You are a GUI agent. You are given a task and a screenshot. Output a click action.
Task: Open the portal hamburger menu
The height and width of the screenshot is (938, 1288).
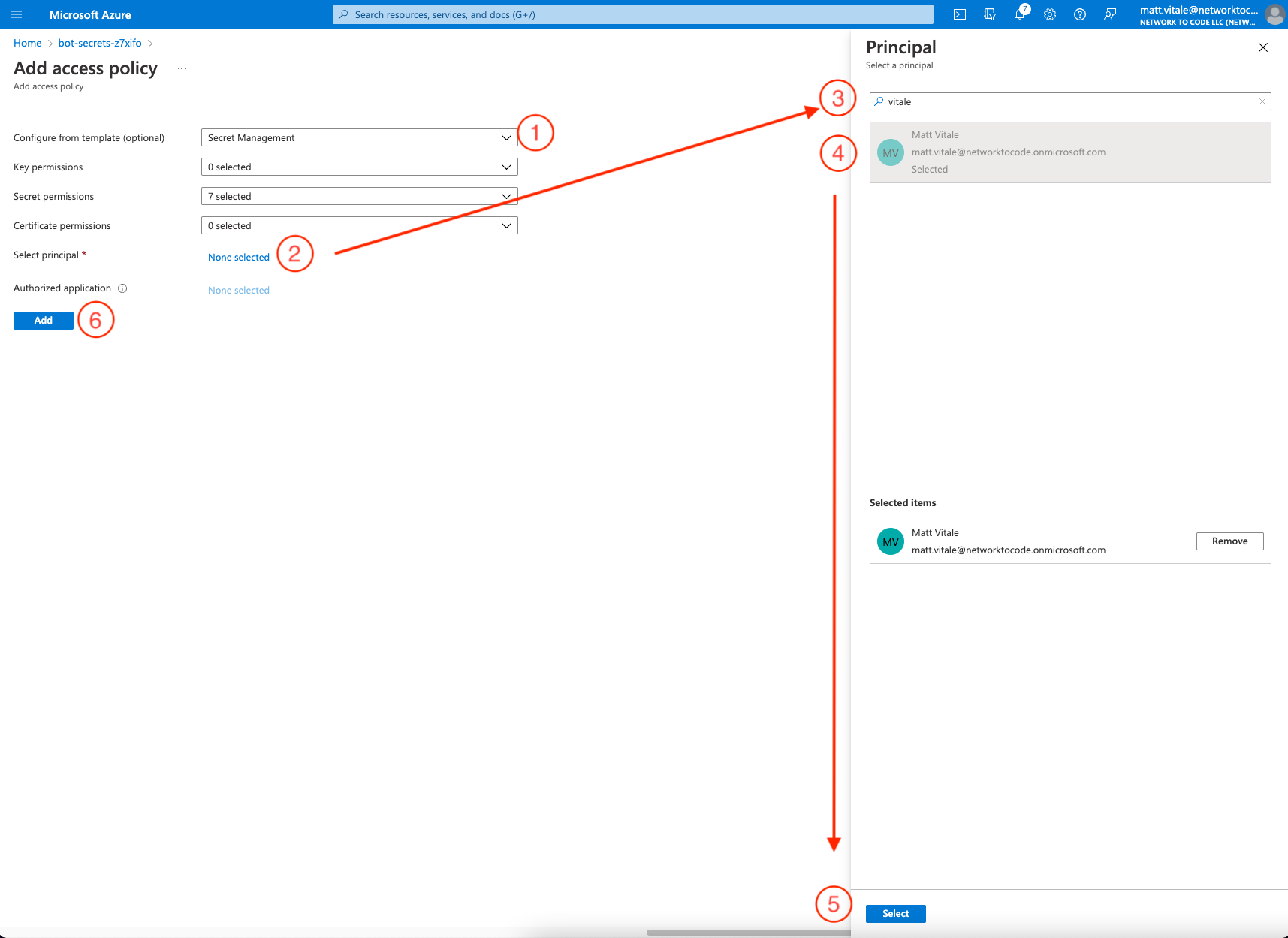[x=16, y=14]
